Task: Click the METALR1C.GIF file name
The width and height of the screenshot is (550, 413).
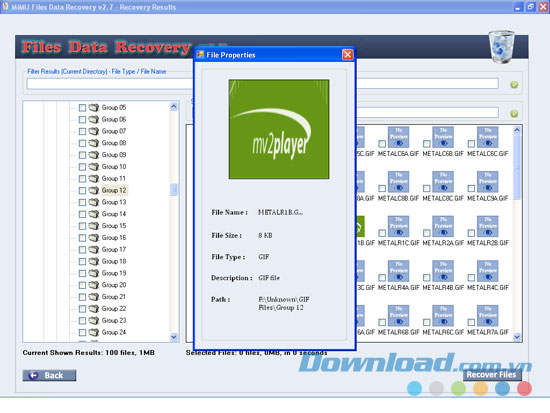Action: pos(398,243)
